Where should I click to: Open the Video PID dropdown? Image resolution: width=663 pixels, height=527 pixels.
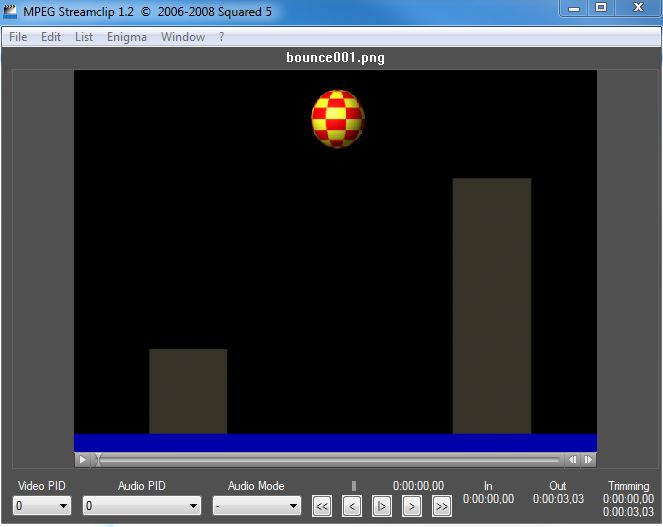pos(42,505)
